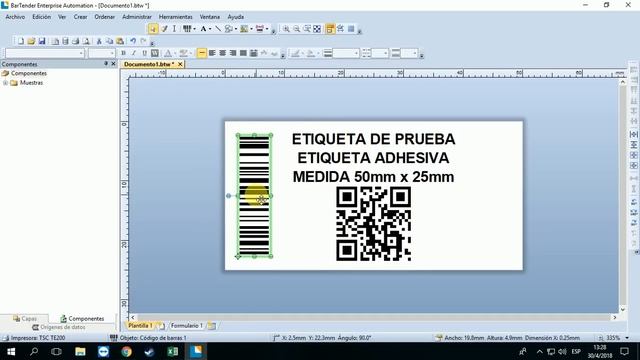Click the font color button

point(168,53)
